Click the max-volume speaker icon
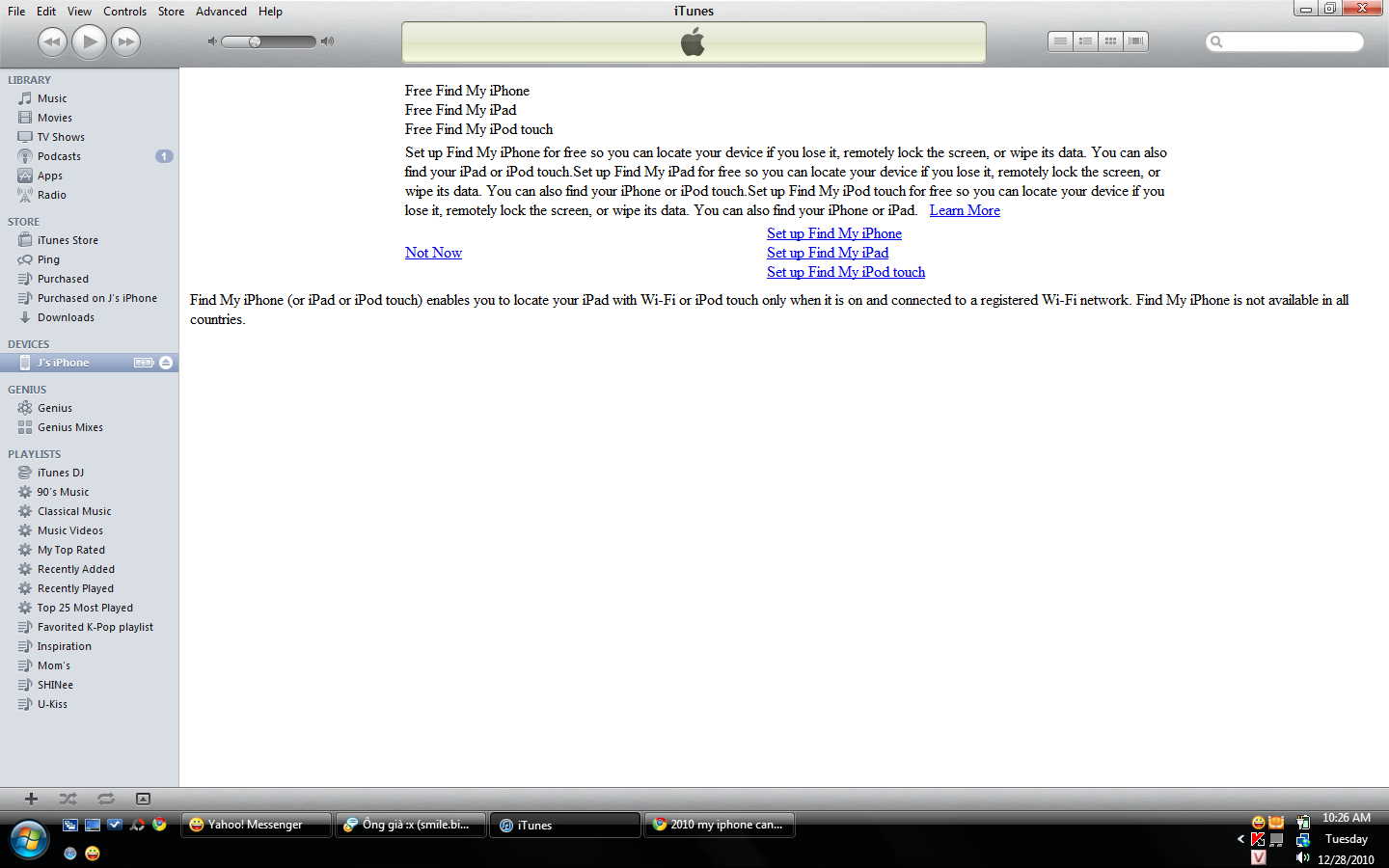 pyautogui.click(x=328, y=41)
